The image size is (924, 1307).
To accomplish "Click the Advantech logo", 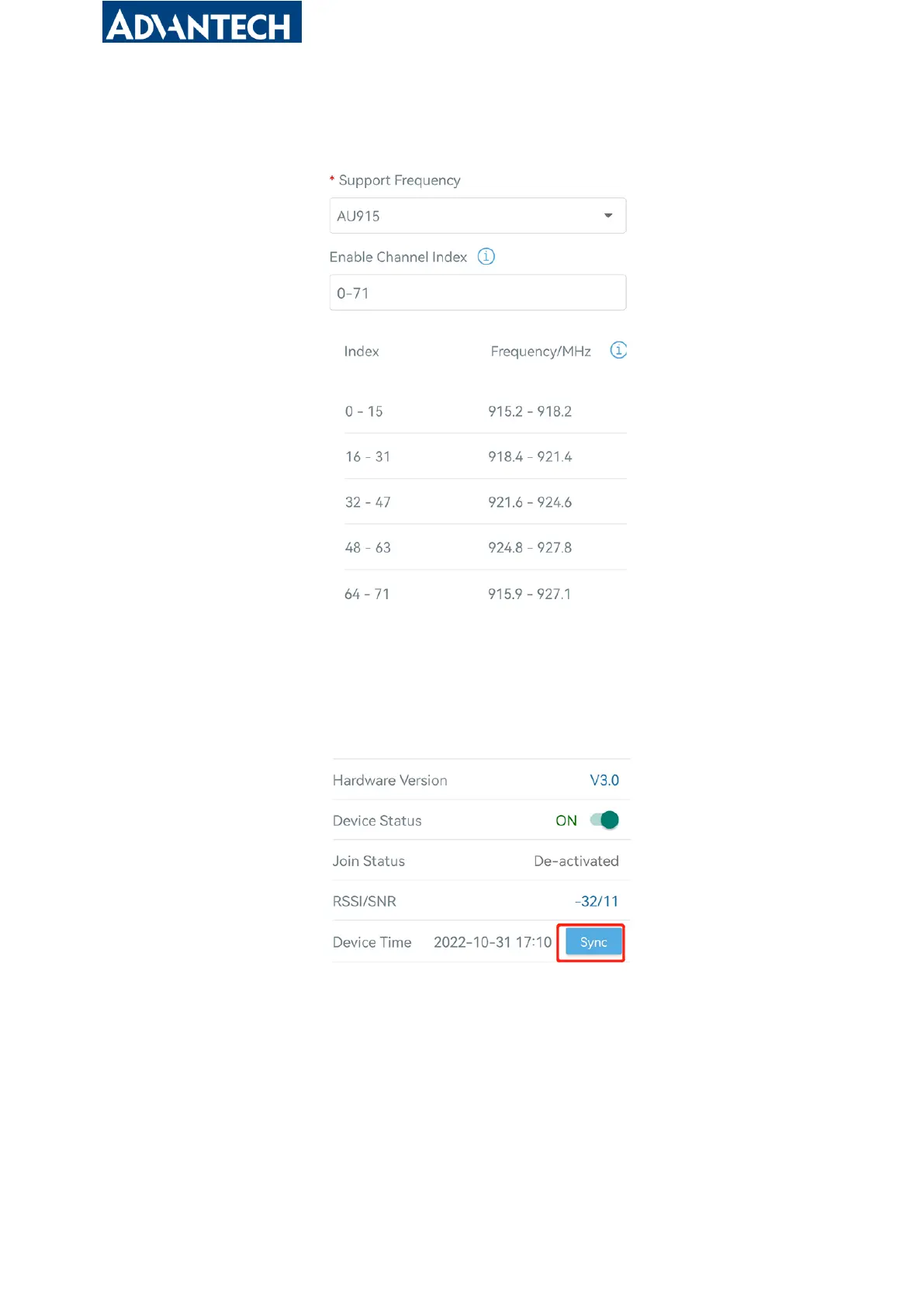I will click(202, 23).
